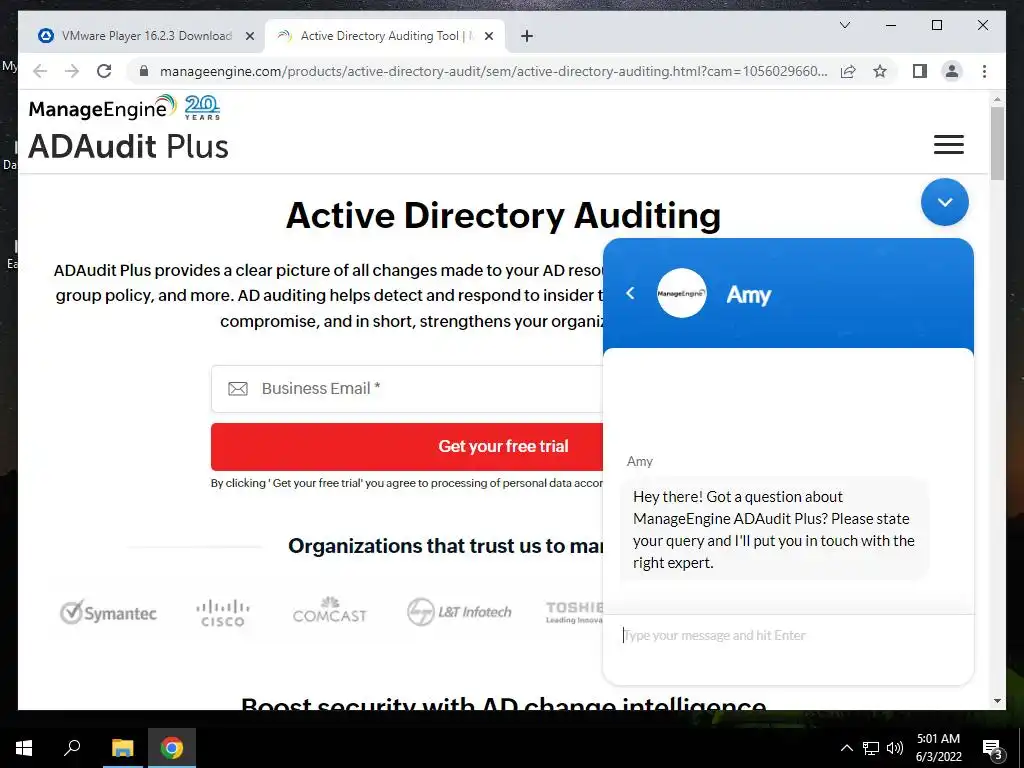1024x768 pixels.
Task: Open the ADAudit Plus product title link
Action: (129, 146)
